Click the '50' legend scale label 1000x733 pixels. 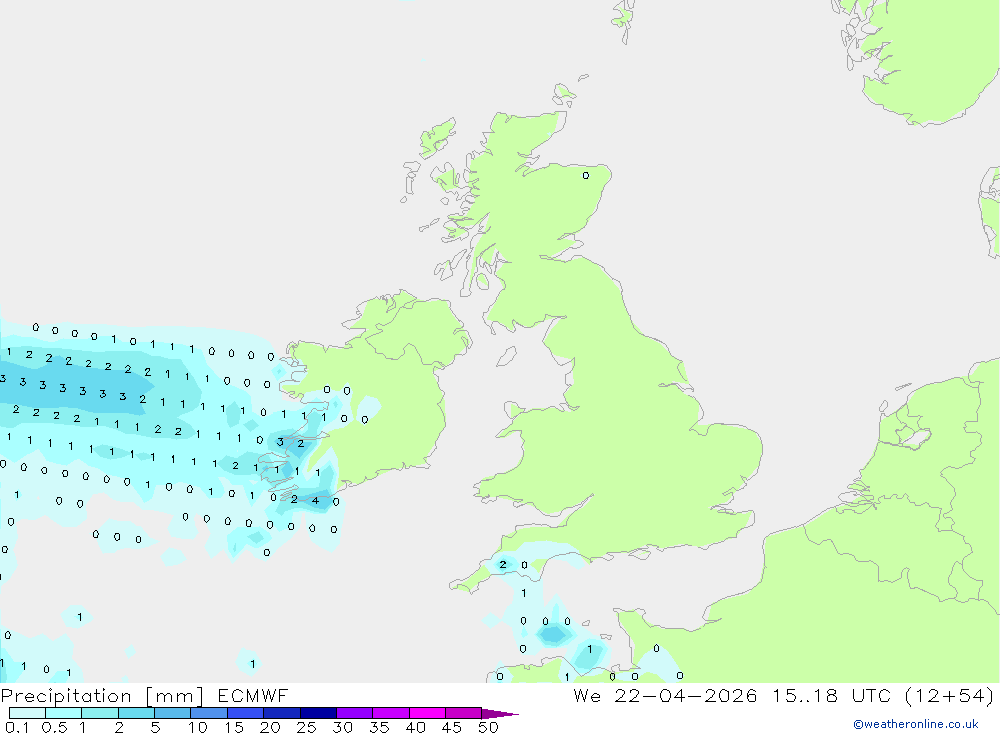coord(488,727)
